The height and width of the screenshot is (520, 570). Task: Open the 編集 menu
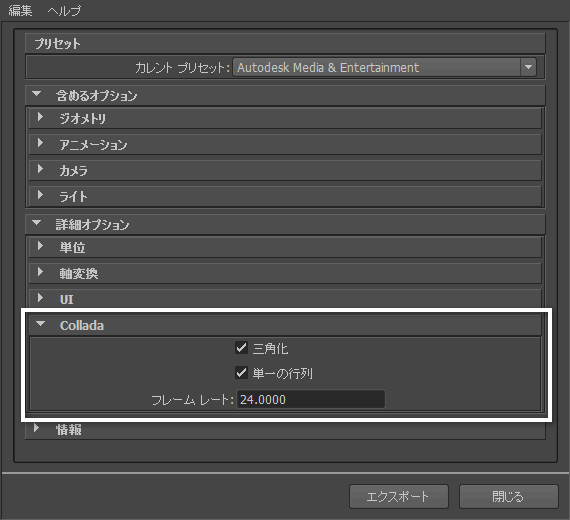20,10
